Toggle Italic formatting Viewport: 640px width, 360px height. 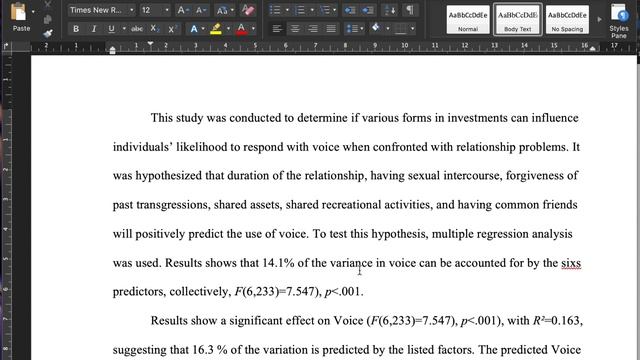tap(94, 29)
